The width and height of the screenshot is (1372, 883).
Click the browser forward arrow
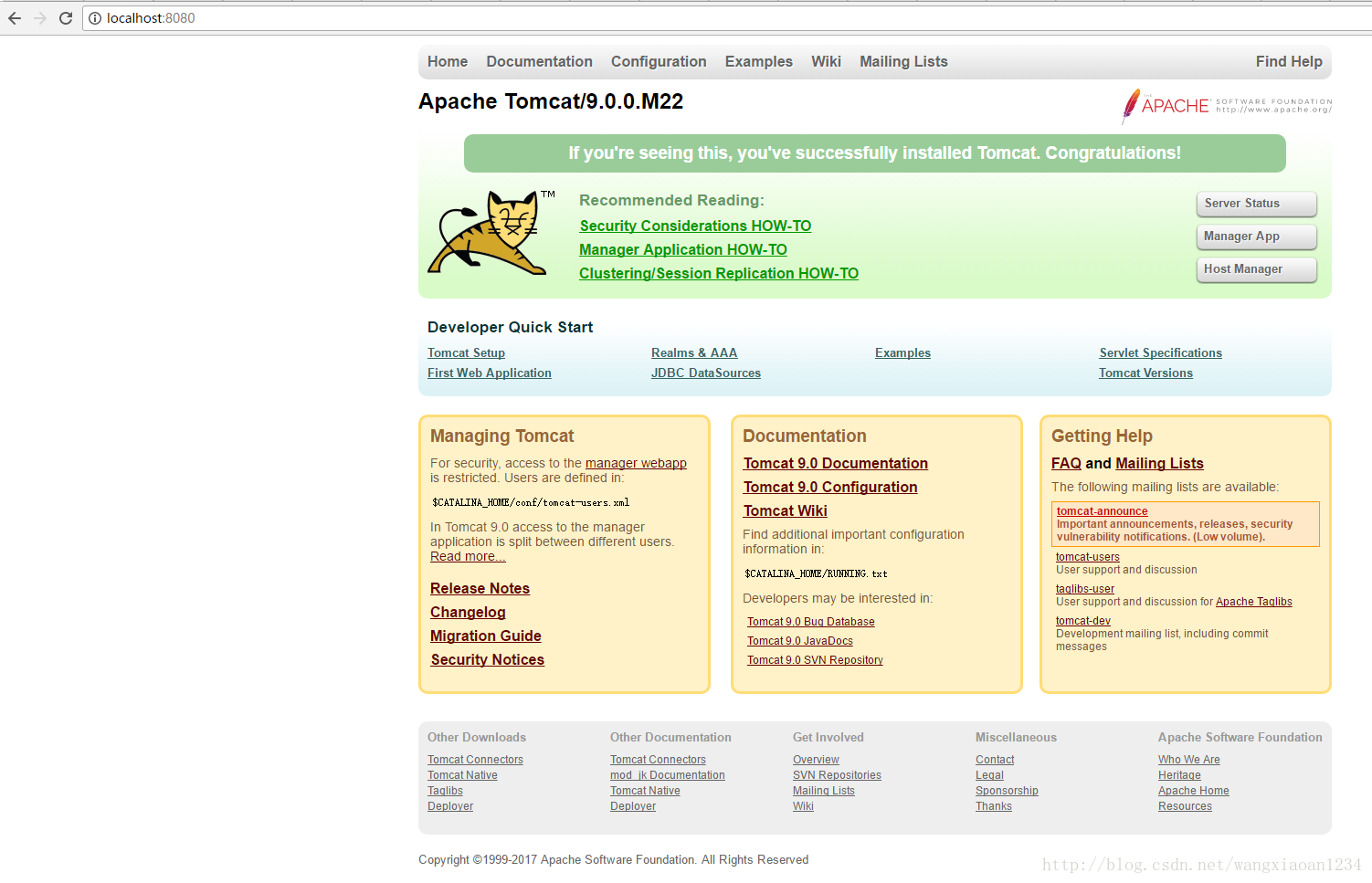(40, 18)
